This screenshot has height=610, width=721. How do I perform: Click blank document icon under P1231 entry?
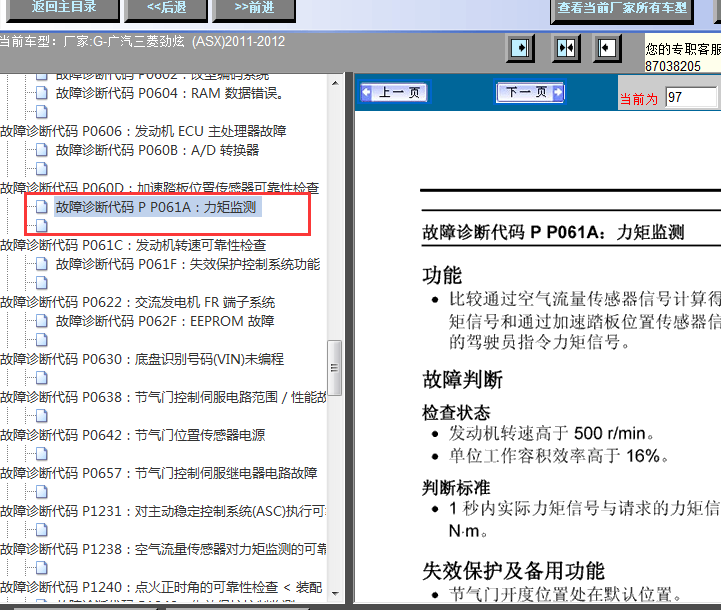tap(42, 530)
